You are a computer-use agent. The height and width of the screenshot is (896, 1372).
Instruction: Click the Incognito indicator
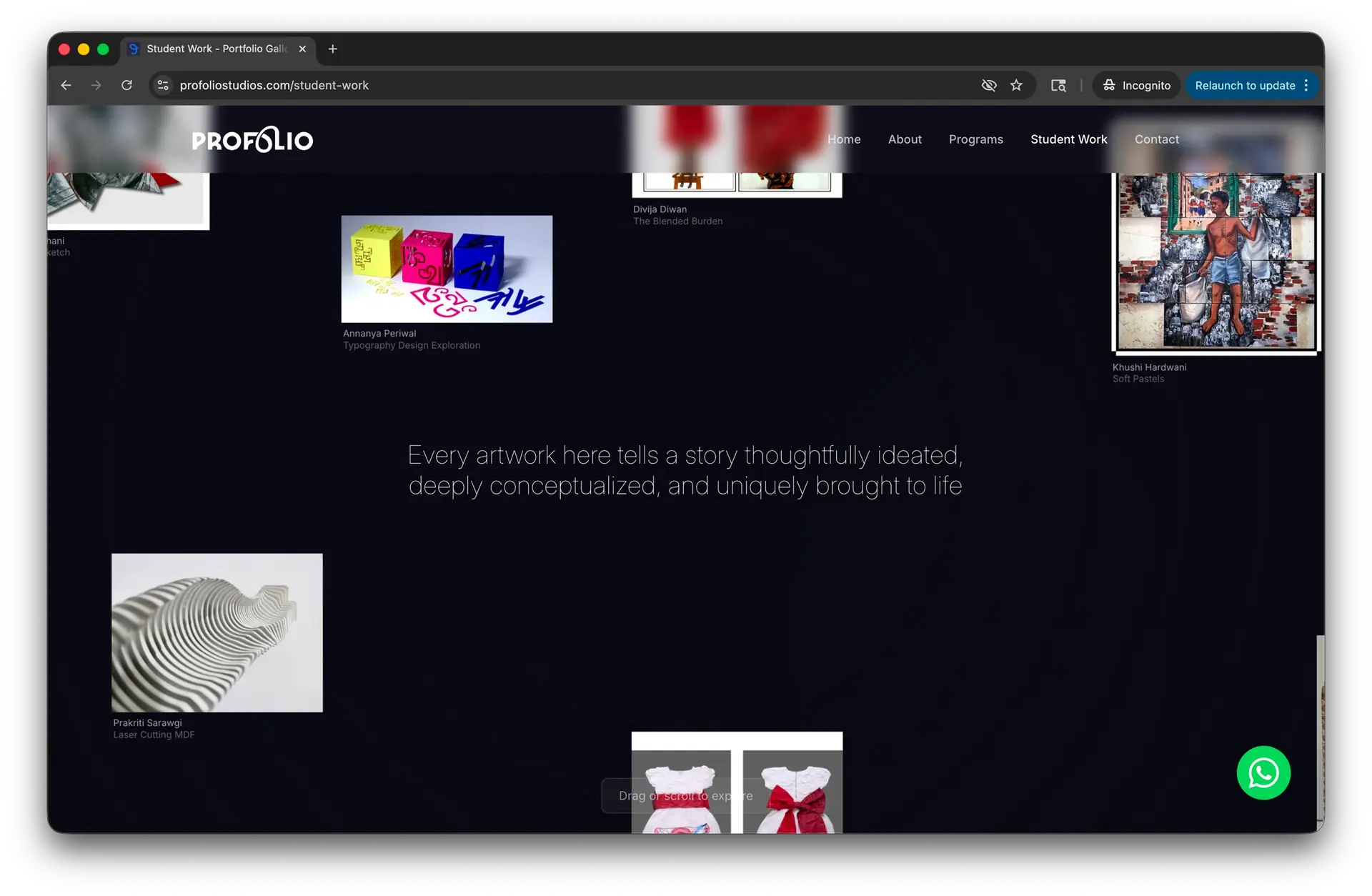[x=1136, y=85]
